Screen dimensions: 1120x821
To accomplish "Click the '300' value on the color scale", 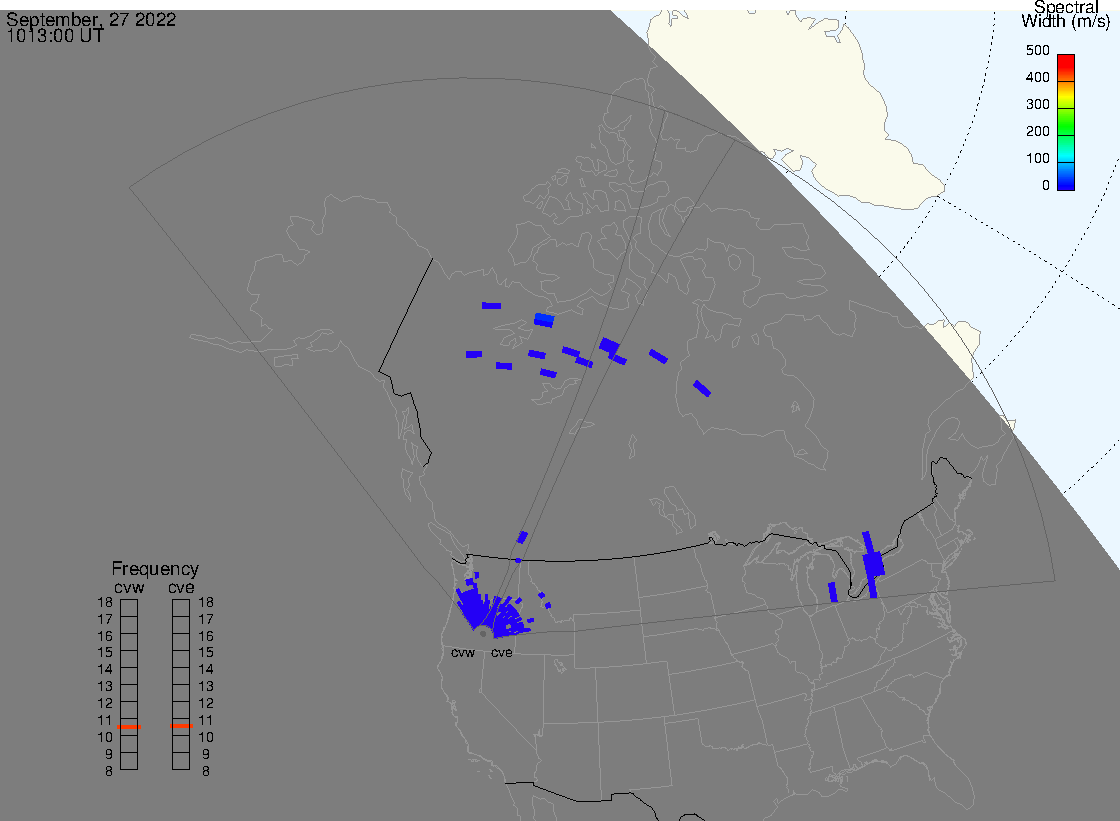I will tap(1037, 104).
